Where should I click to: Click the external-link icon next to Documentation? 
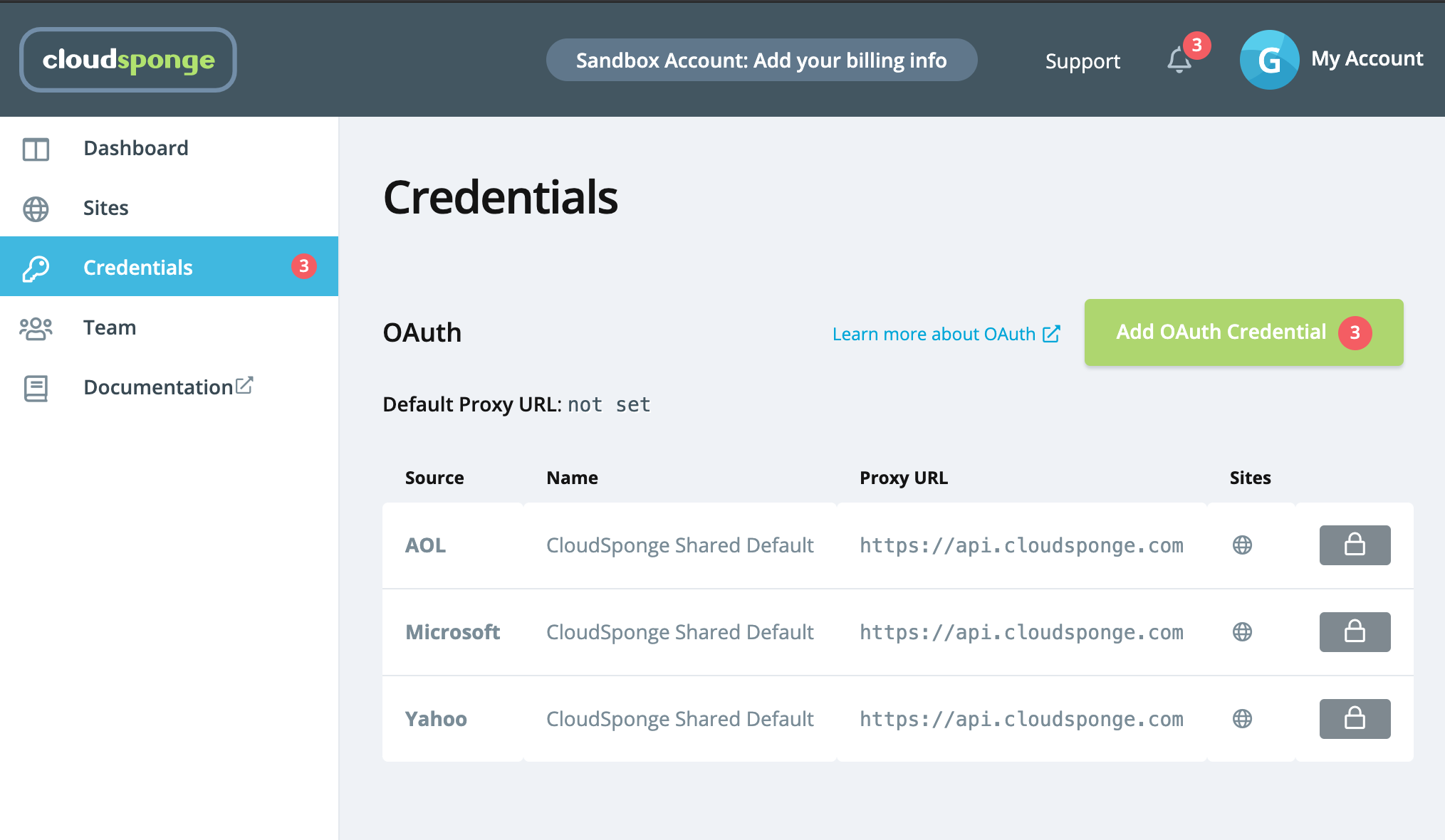point(244,384)
